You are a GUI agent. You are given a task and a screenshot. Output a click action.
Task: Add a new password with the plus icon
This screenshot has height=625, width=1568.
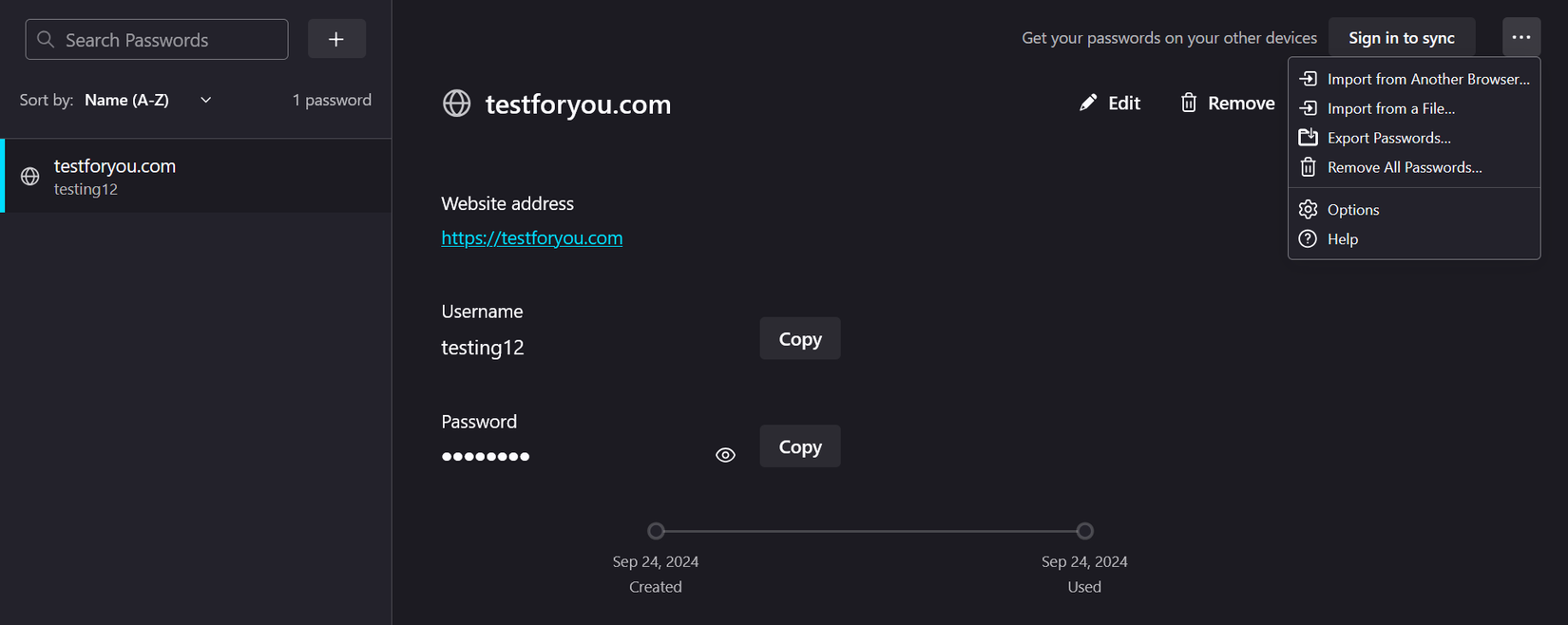click(336, 39)
